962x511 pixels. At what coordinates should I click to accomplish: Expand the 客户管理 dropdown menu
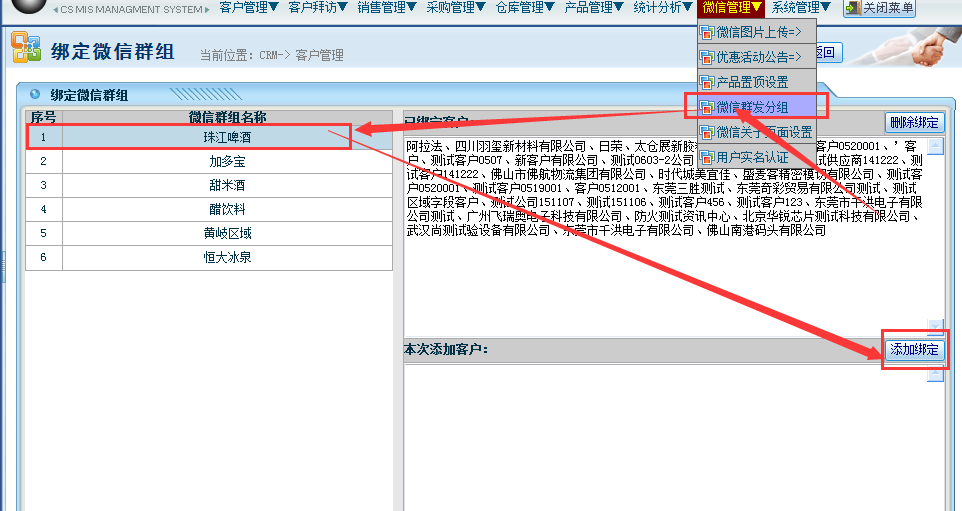[x=249, y=8]
